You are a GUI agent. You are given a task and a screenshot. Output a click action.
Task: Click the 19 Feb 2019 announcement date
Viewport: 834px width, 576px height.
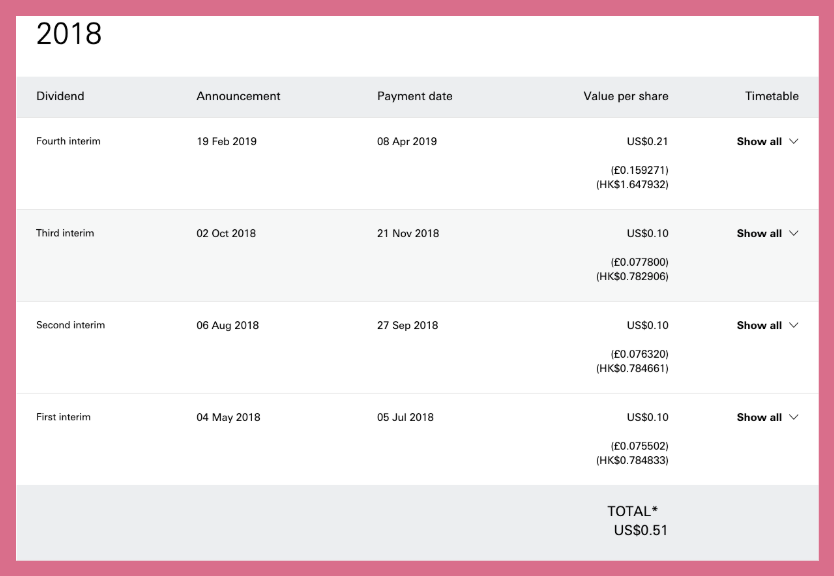coord(227,141)
